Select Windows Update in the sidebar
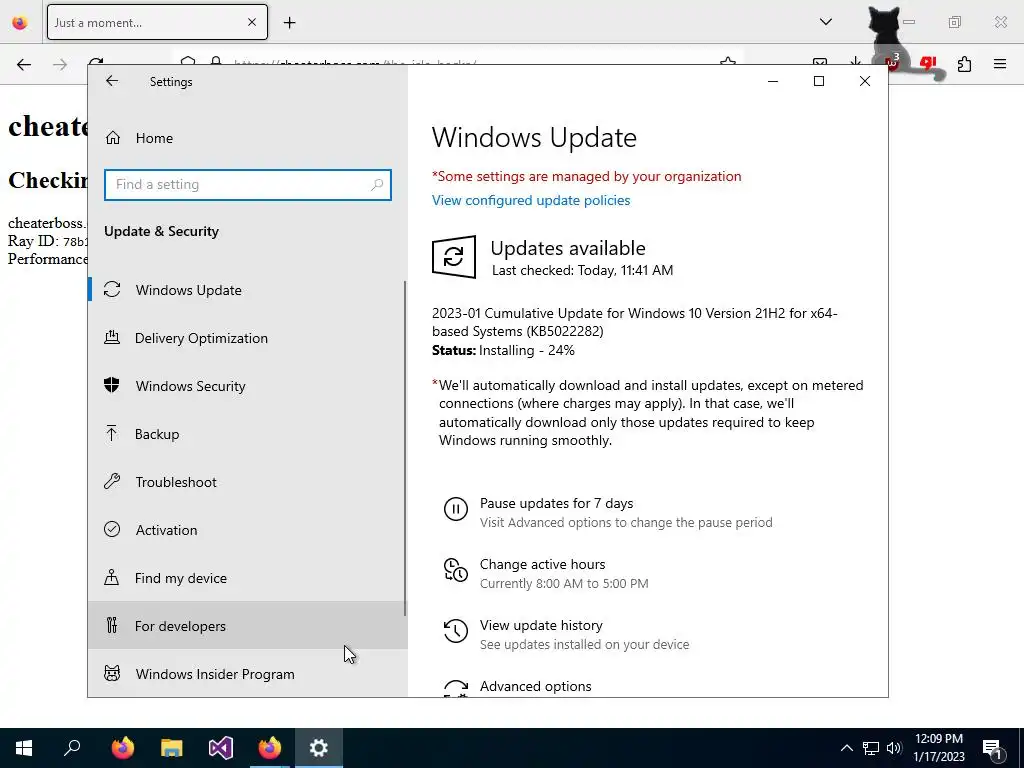 248,290
